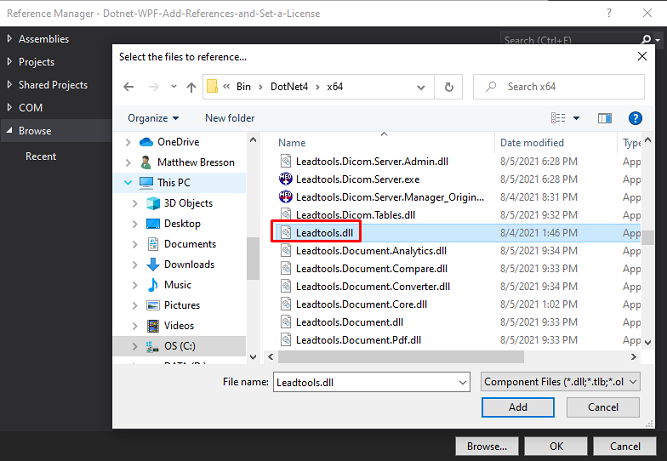This screenshot has width=667, height=461.
Task: Open the recent locations dropdown arrow
Action: 174,87
